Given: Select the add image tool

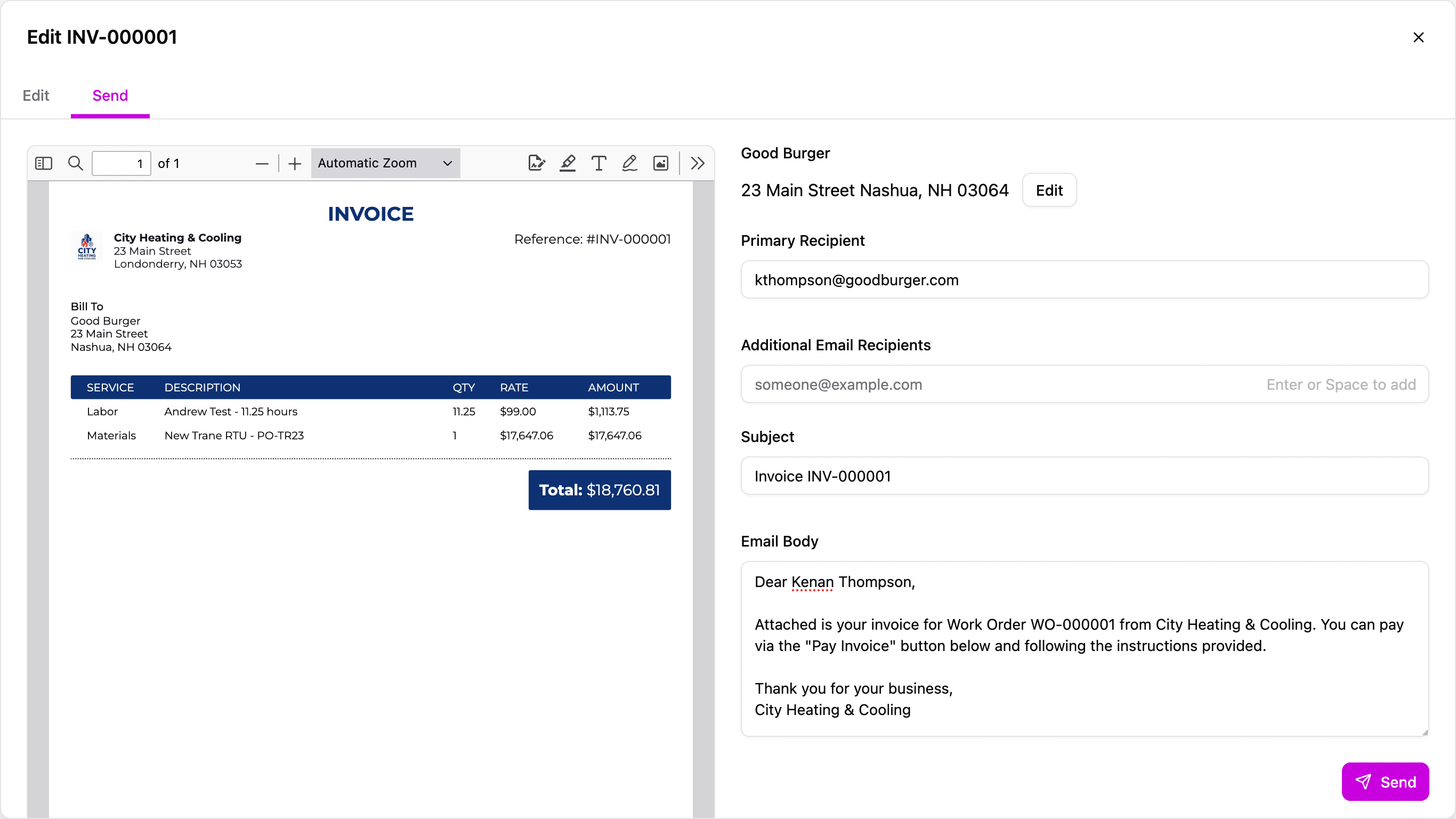Looking at the screenshot, I should (x=661, y=164).
